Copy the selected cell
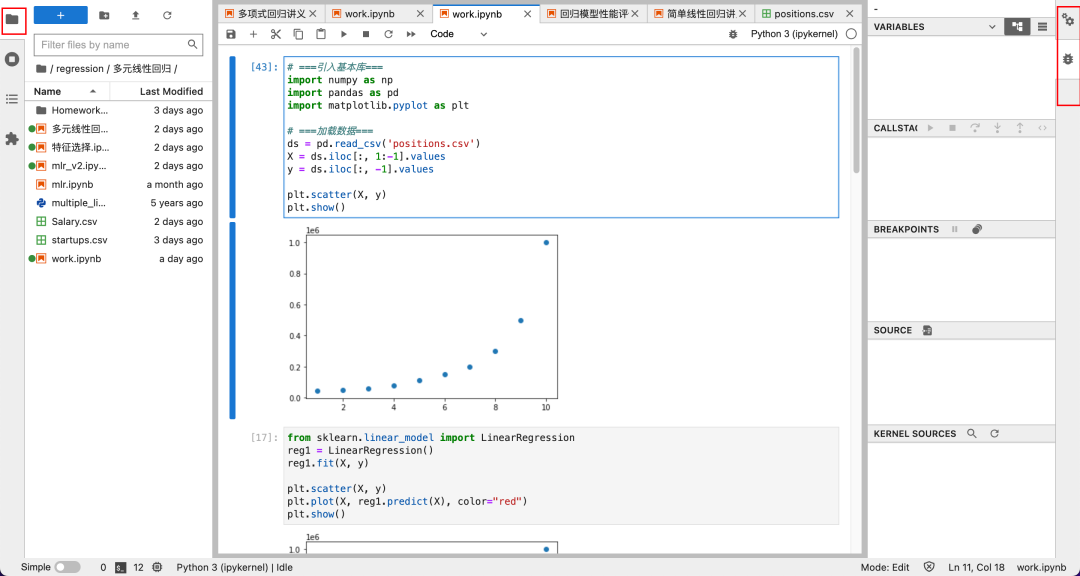This screenshot has width=1080, height=576. coord(298,33)
